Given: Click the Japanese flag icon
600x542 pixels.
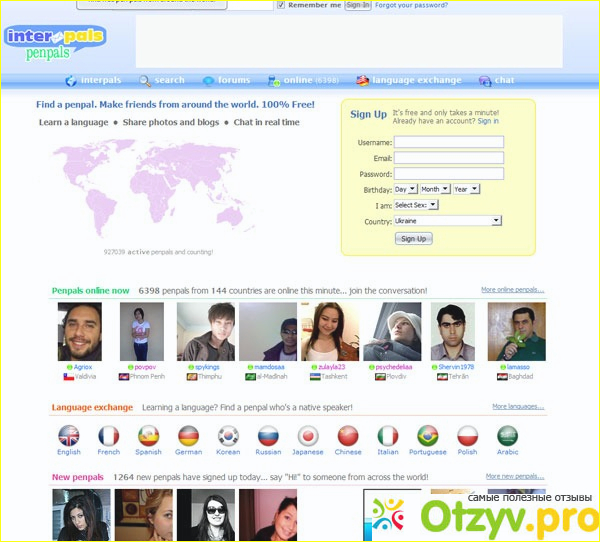Looking at the screenshot, I should tap(308, 436).
